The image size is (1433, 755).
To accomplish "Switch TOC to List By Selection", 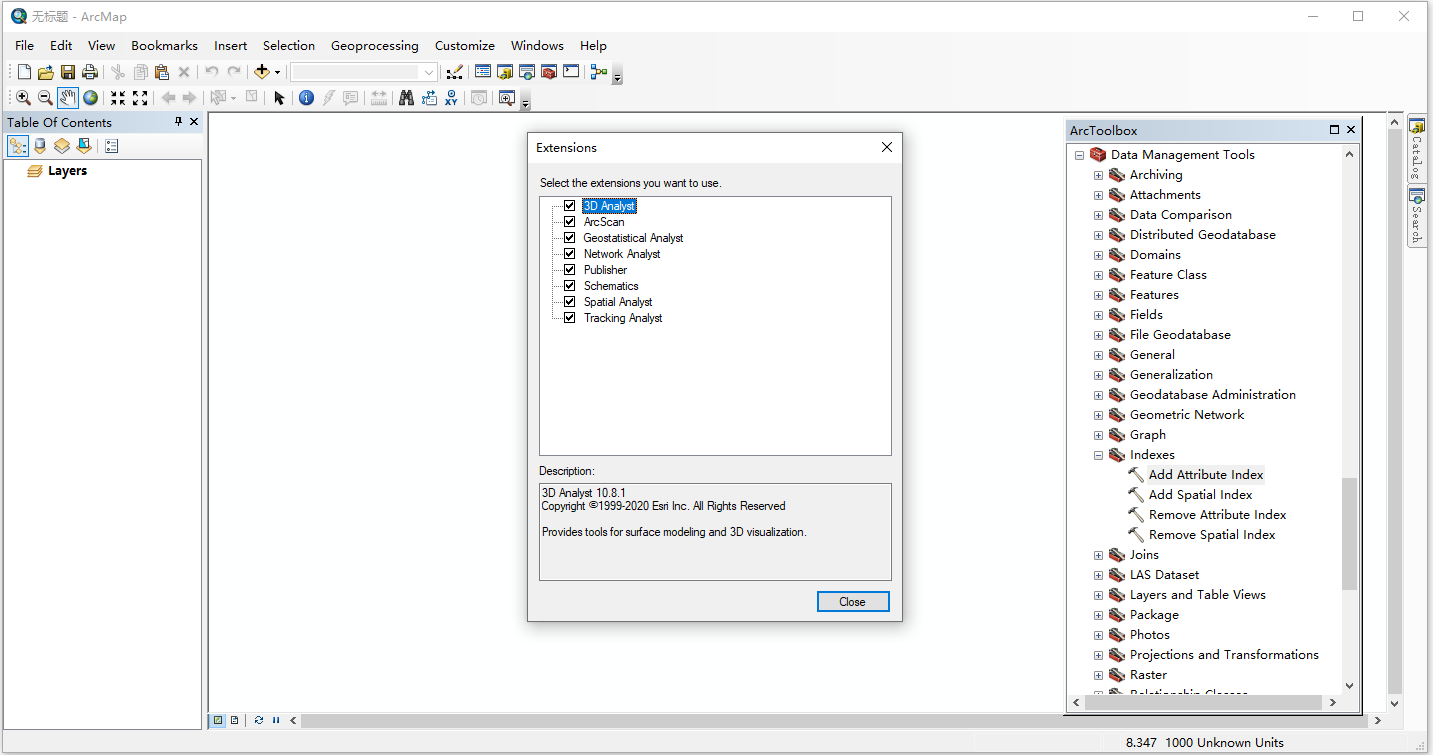I will click(x=84, y=146).
